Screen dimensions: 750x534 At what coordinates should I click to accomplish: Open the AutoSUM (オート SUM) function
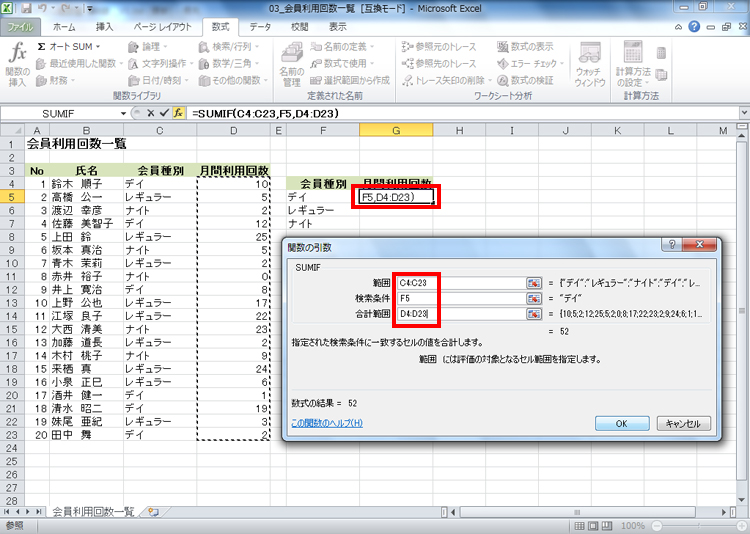[69, 46]
